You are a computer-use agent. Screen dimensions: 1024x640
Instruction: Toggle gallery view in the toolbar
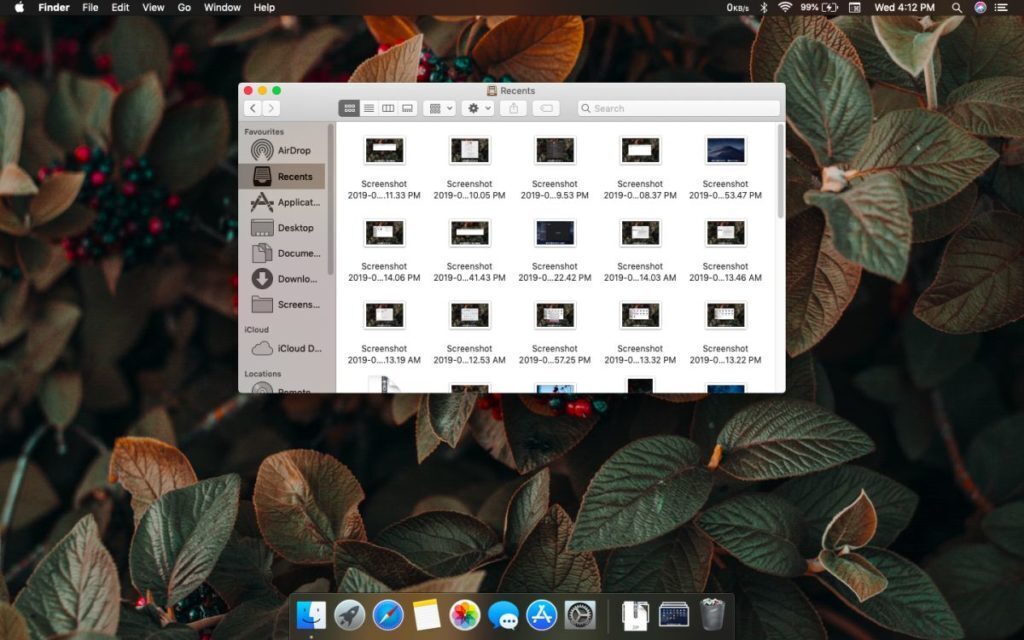pos(407,108)
